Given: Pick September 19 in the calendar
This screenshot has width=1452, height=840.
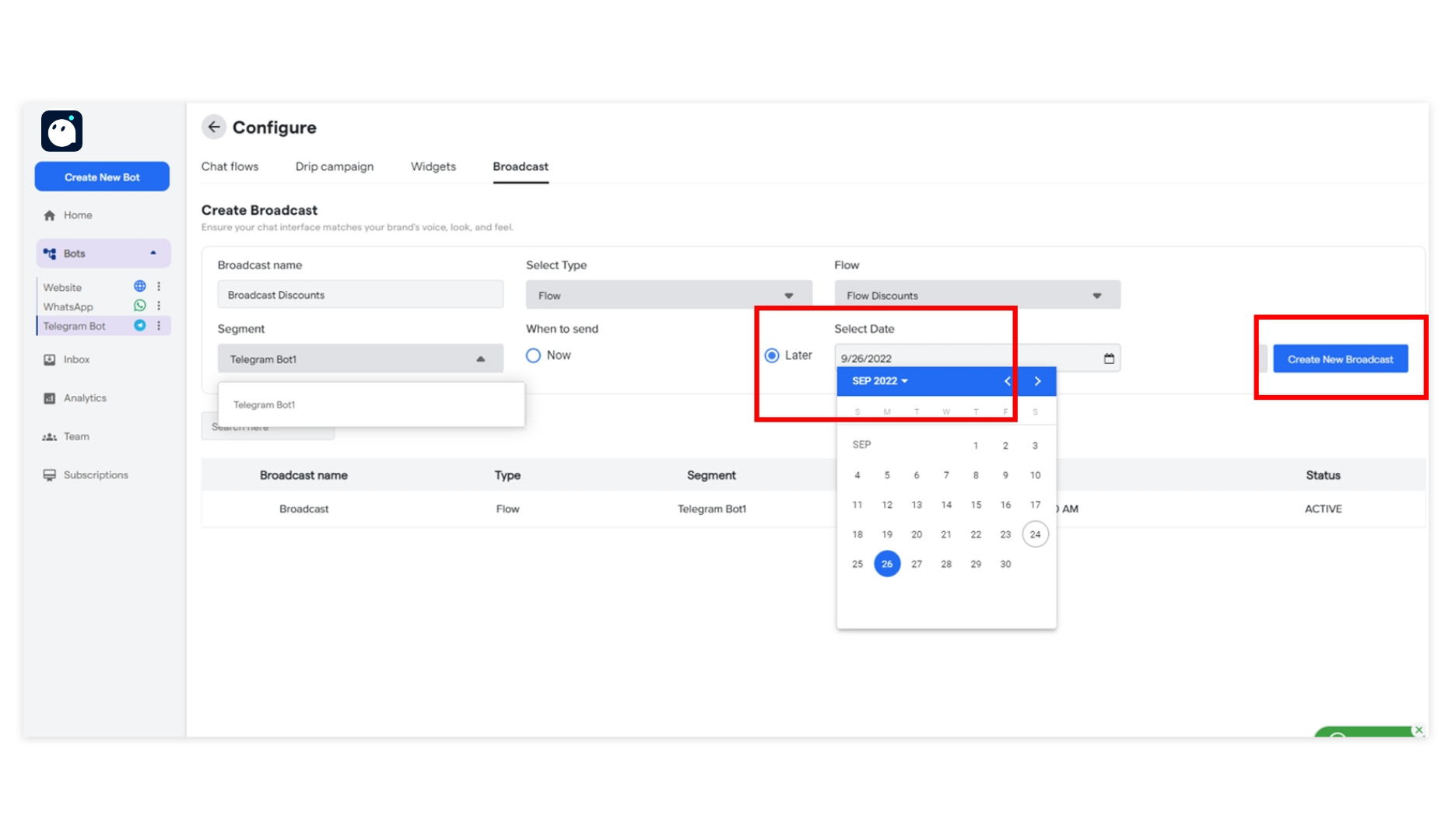Looking at the screenshot, I should click(x=887, y=534).
